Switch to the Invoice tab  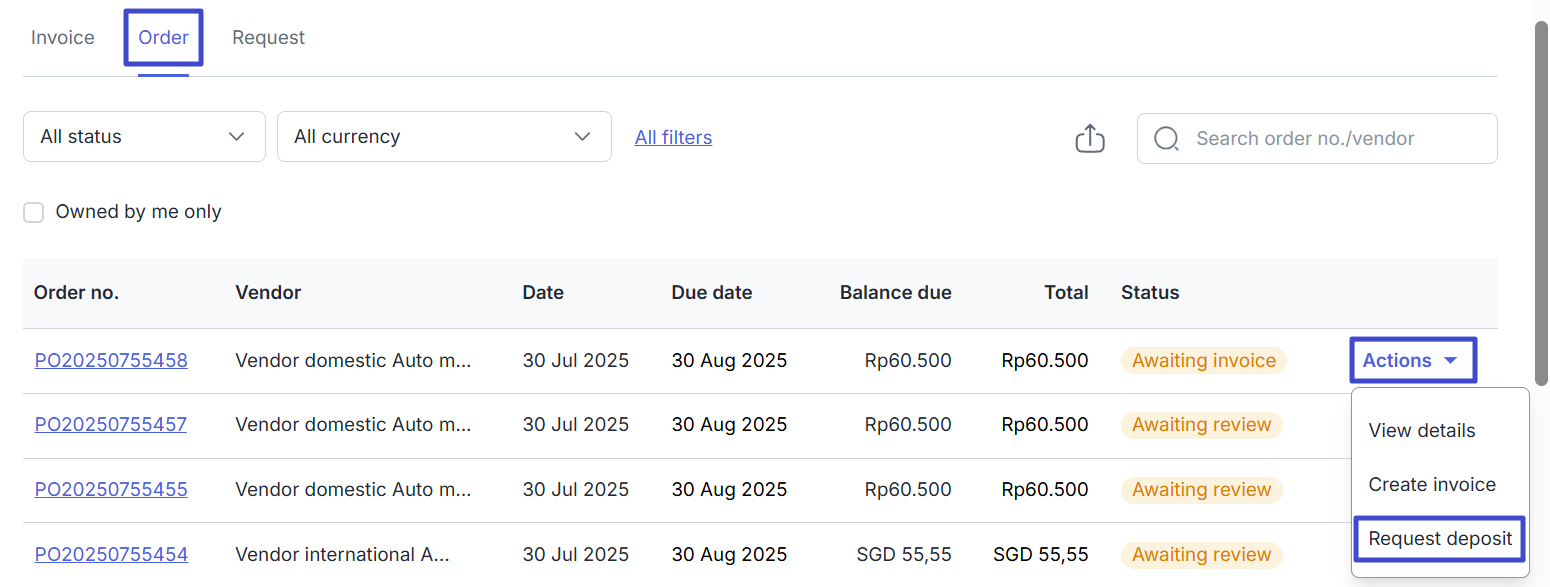point(63,38)
